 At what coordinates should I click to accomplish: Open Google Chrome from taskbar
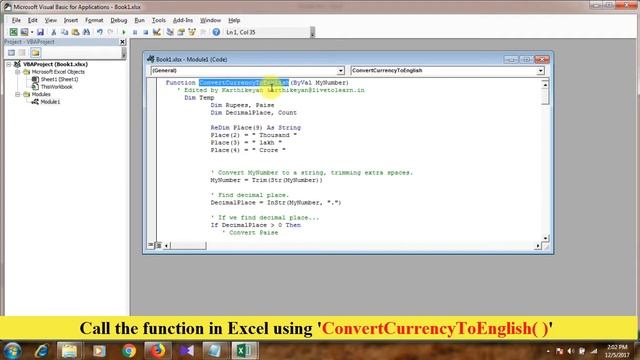pyautogui.click(x=129, y=351)
